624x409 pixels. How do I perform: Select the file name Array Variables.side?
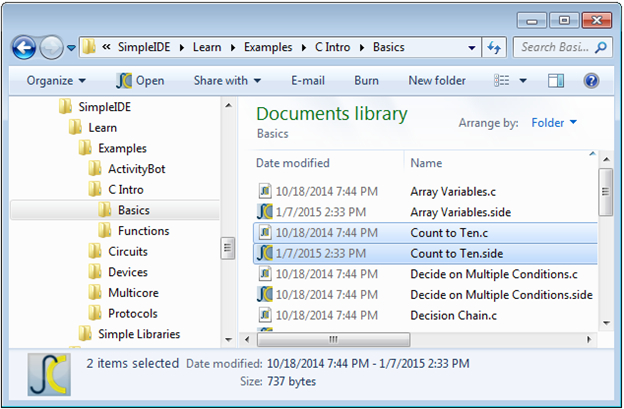tap(460, 212)
